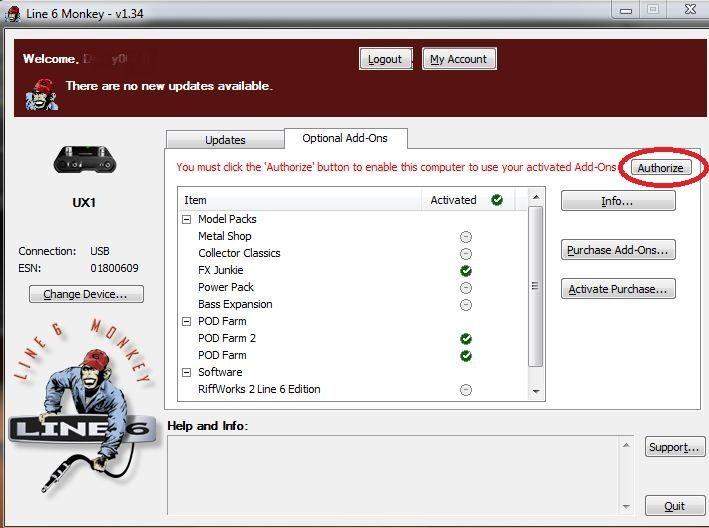Click the Connection value USB
The width and height of the screenshot is (709, 528).
coord(99,251)
